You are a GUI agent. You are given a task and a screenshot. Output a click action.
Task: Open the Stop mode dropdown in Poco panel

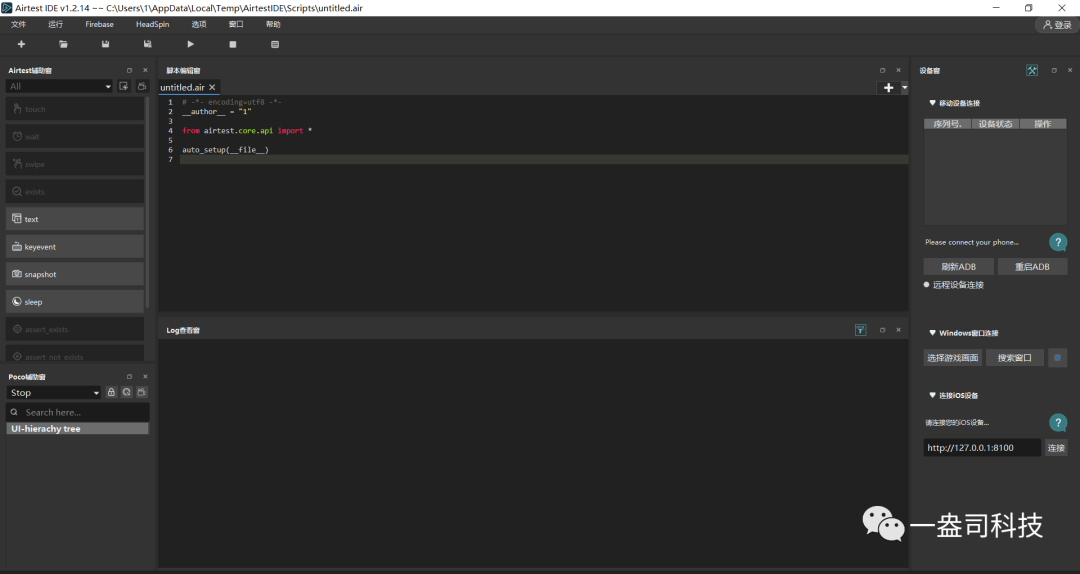coord(54,393)
